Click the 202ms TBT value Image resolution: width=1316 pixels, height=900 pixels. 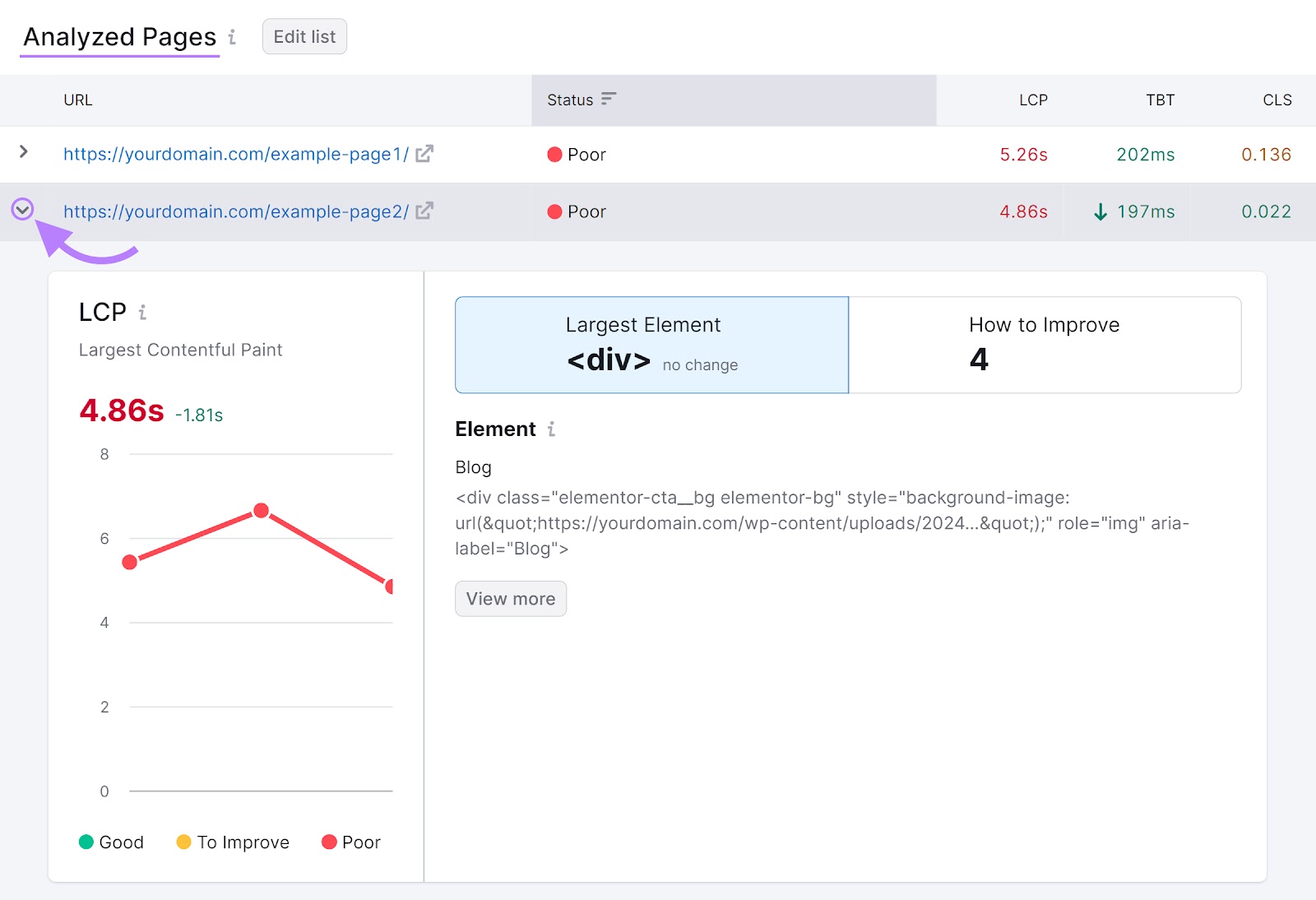click(x=1145, y=155)
